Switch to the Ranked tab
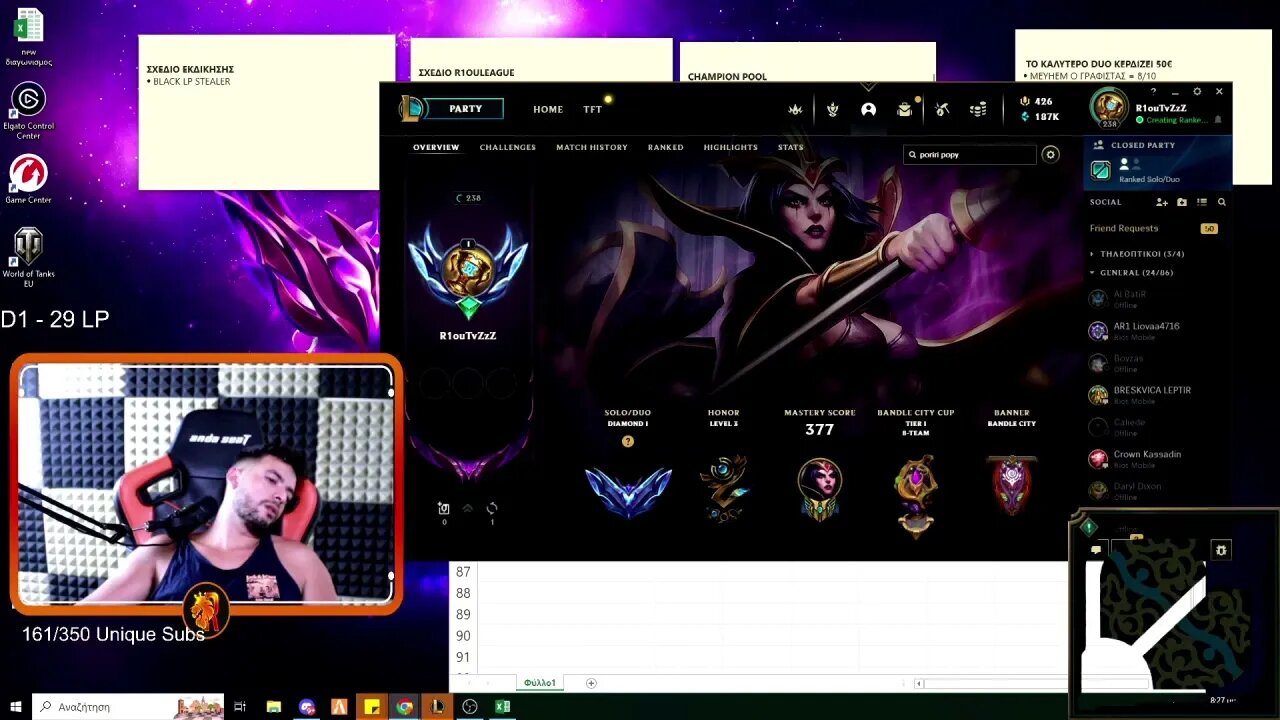The image size is (1280, 720). point(666,147)
